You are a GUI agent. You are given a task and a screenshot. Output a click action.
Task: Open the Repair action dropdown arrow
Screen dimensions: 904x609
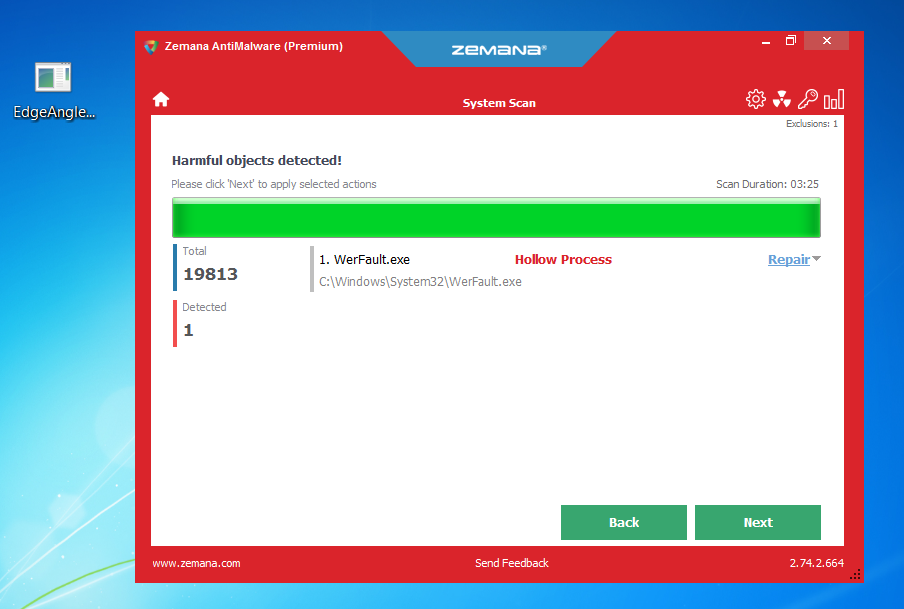point(816,259)
